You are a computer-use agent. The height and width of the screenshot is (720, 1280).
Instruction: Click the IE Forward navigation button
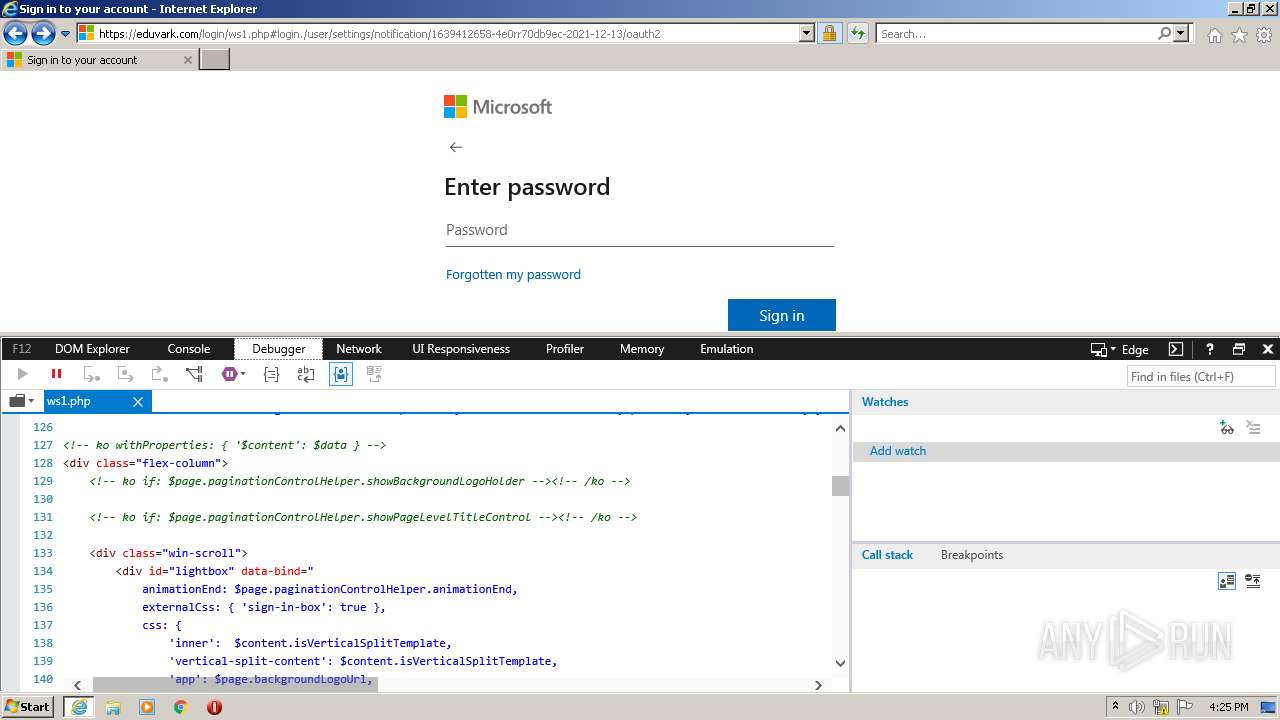(x=43, y=34)
